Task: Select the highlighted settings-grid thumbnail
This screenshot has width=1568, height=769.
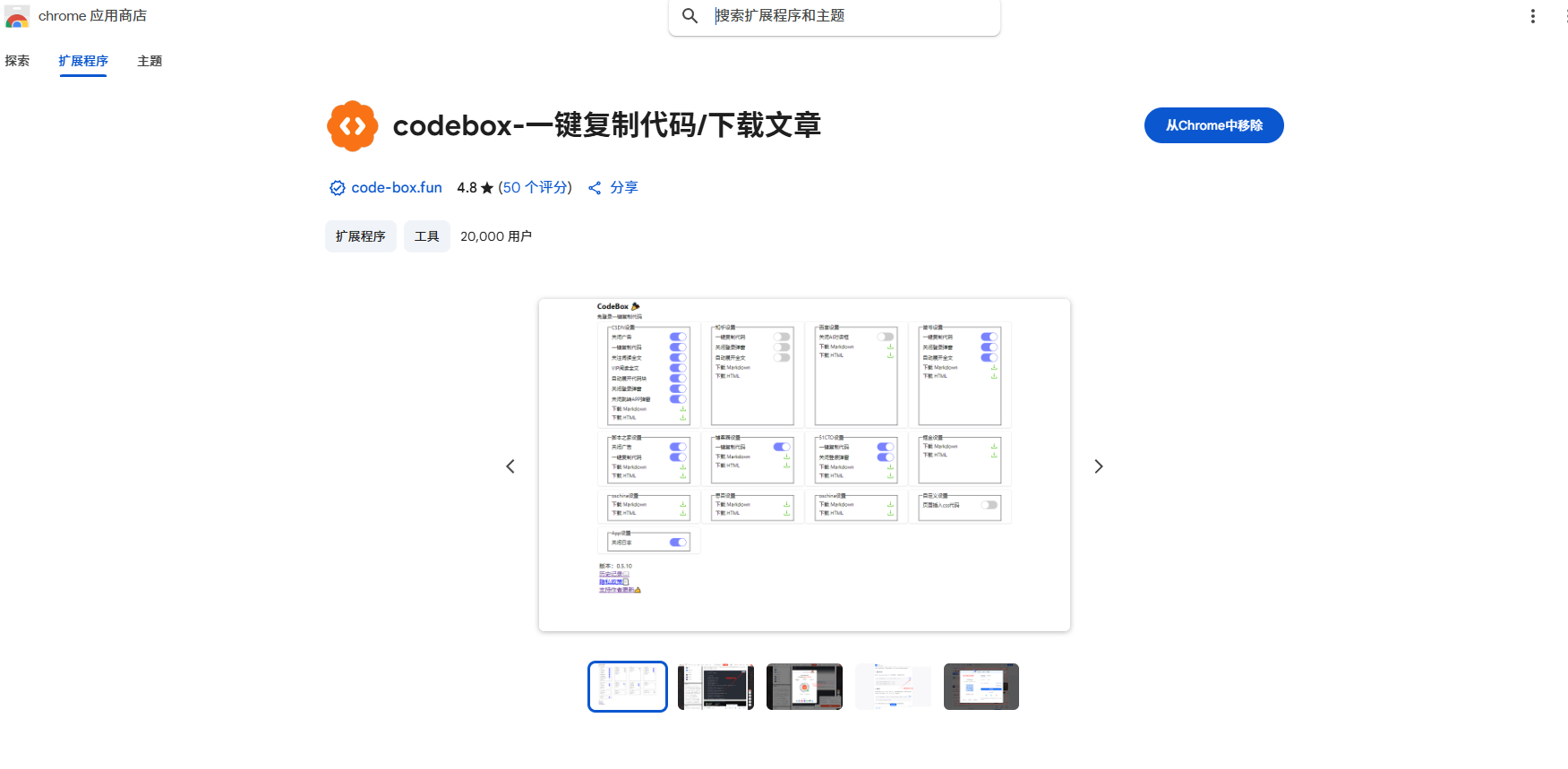Action: [628, 687]
